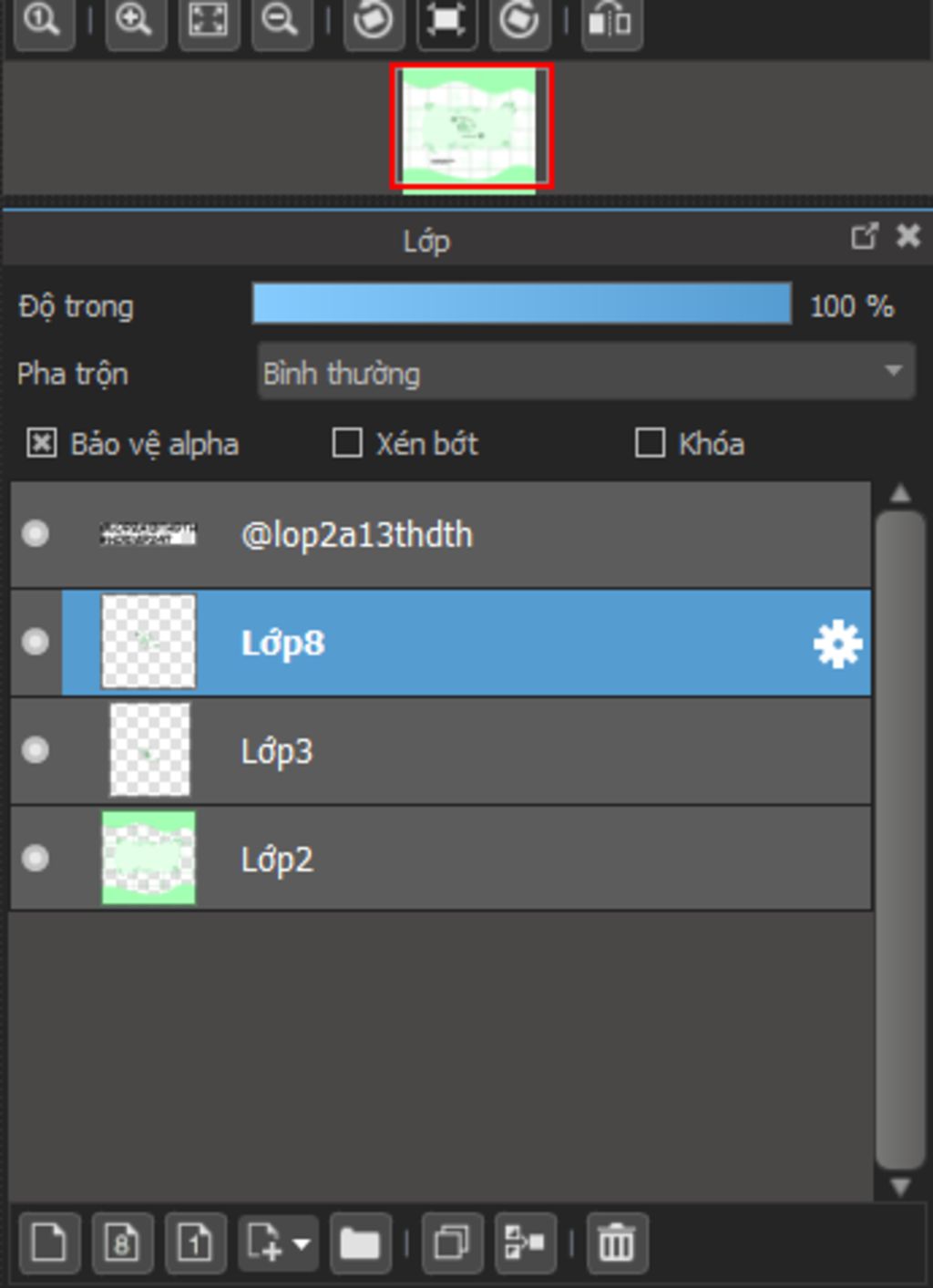The width and height of the screenshot is (933, 1288).
Task: Expand the add-layer dropdown arrow
Action: 302,1243
